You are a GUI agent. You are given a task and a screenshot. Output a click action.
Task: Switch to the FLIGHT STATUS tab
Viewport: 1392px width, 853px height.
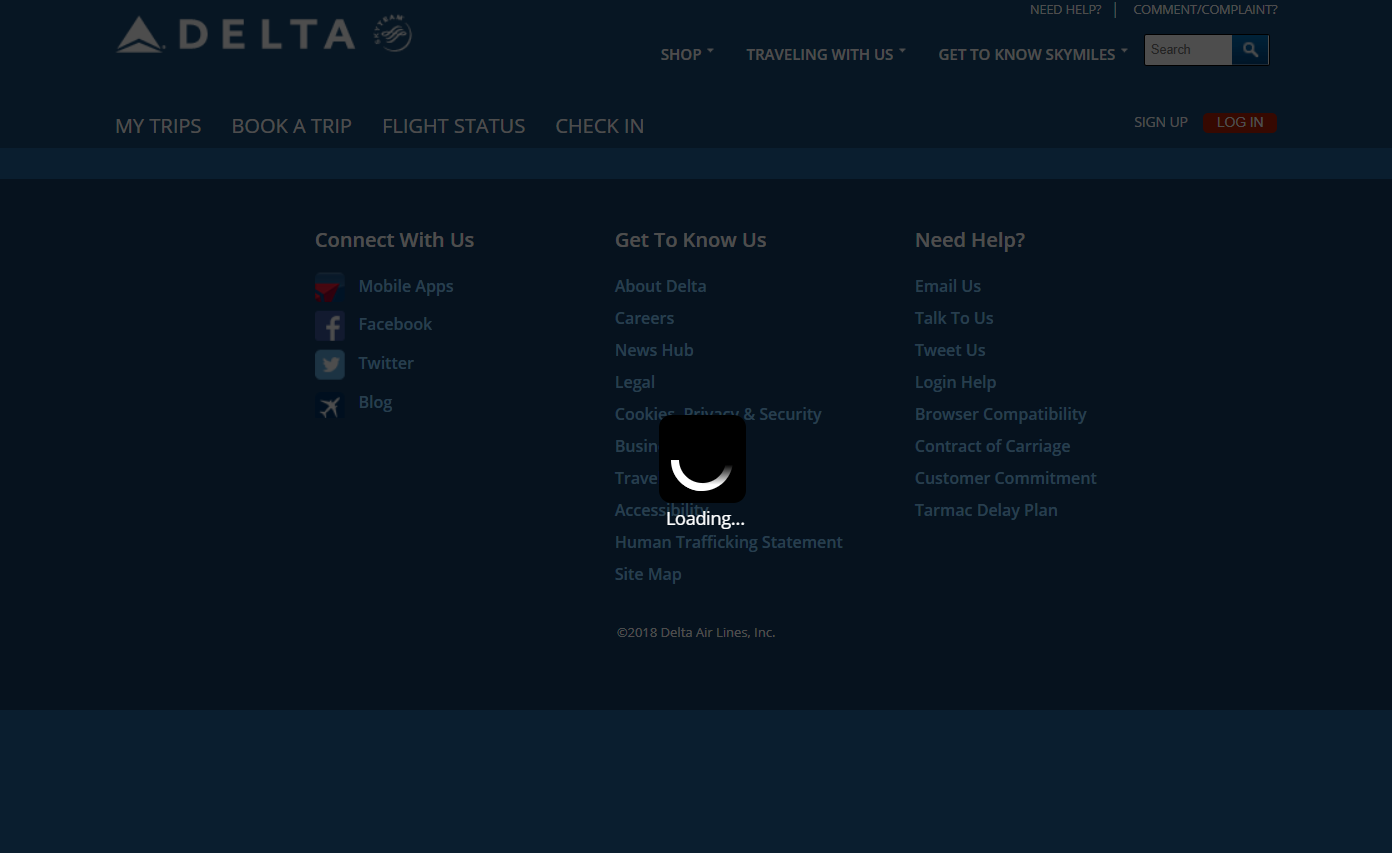pyautogui.click(x=454, y=126)
